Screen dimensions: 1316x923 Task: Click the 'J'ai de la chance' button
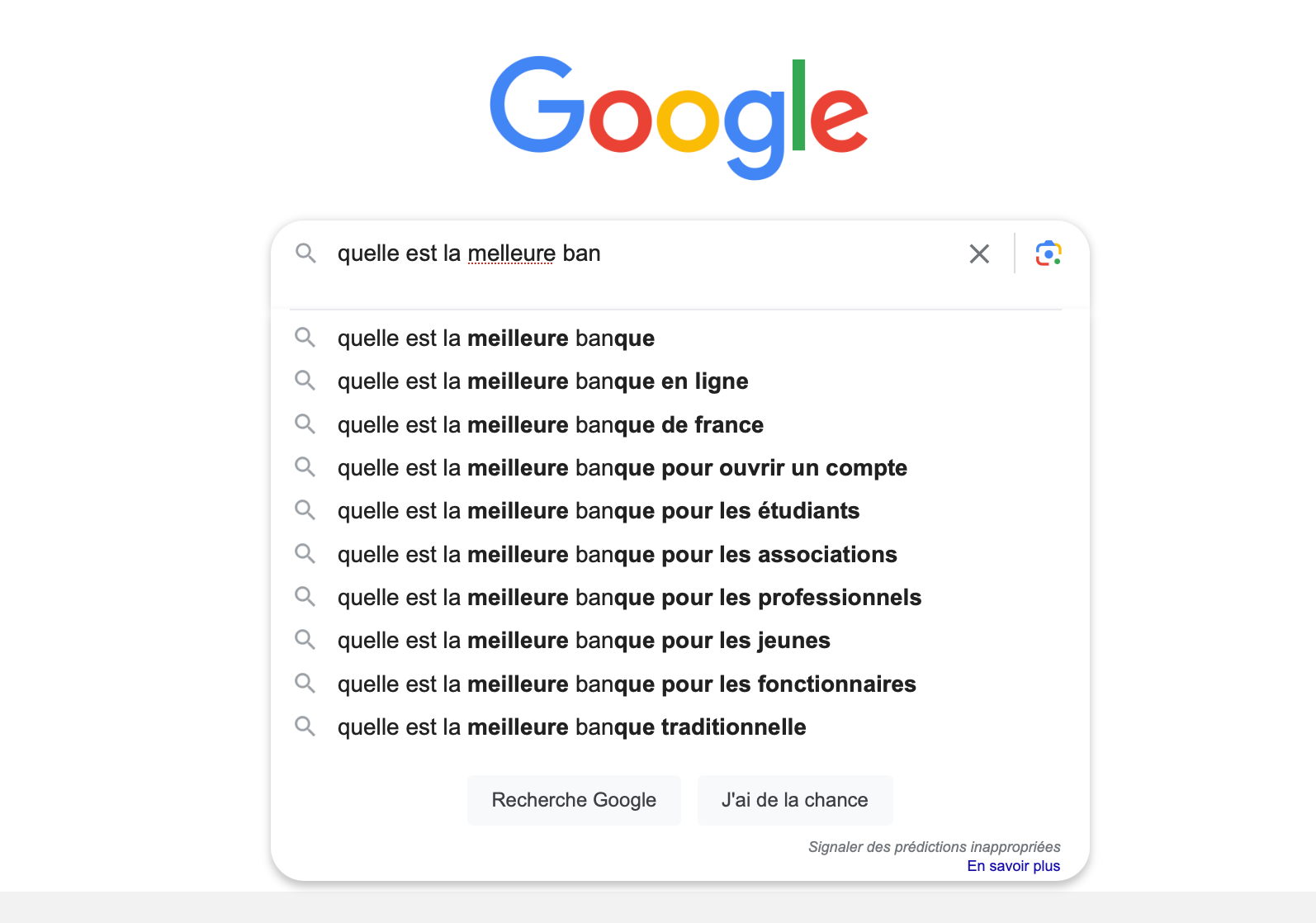click(x=795, y=800)
